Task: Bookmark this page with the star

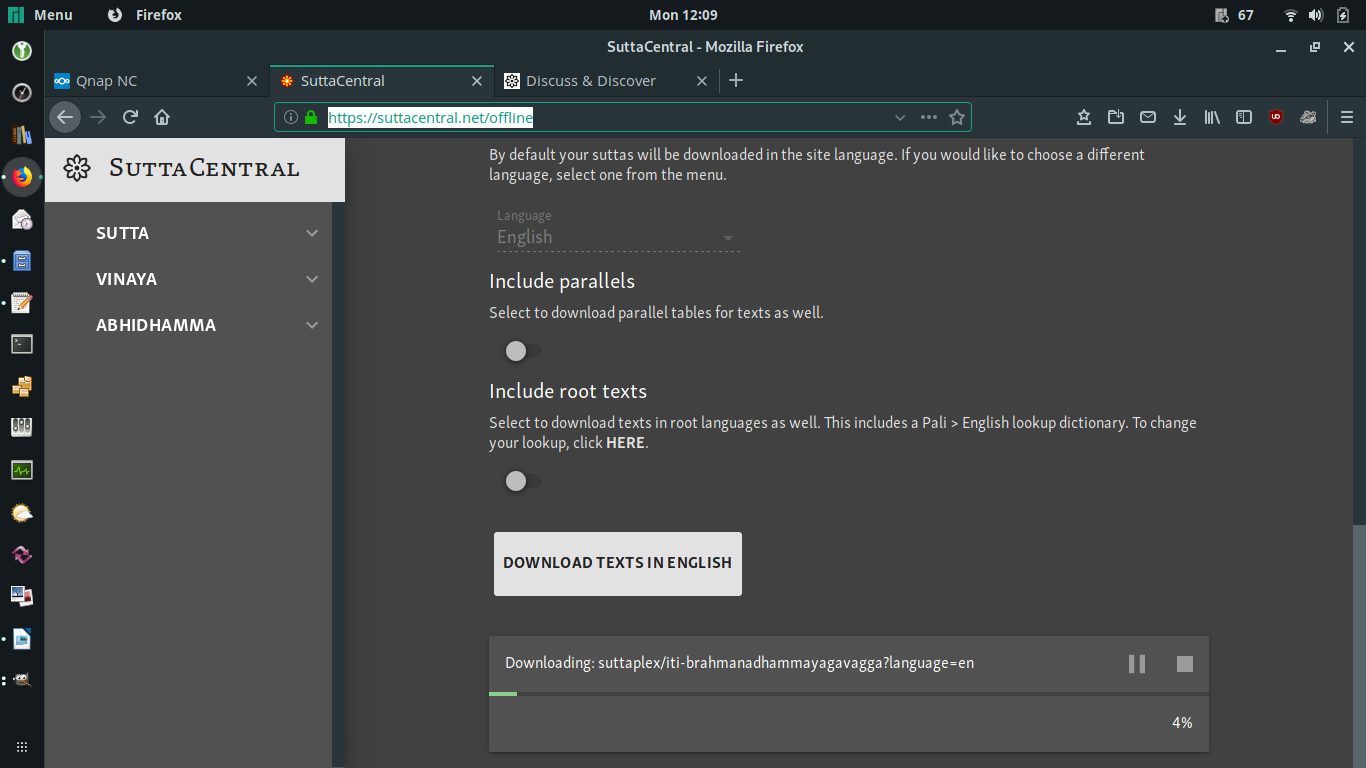Action: pos(957,117)
